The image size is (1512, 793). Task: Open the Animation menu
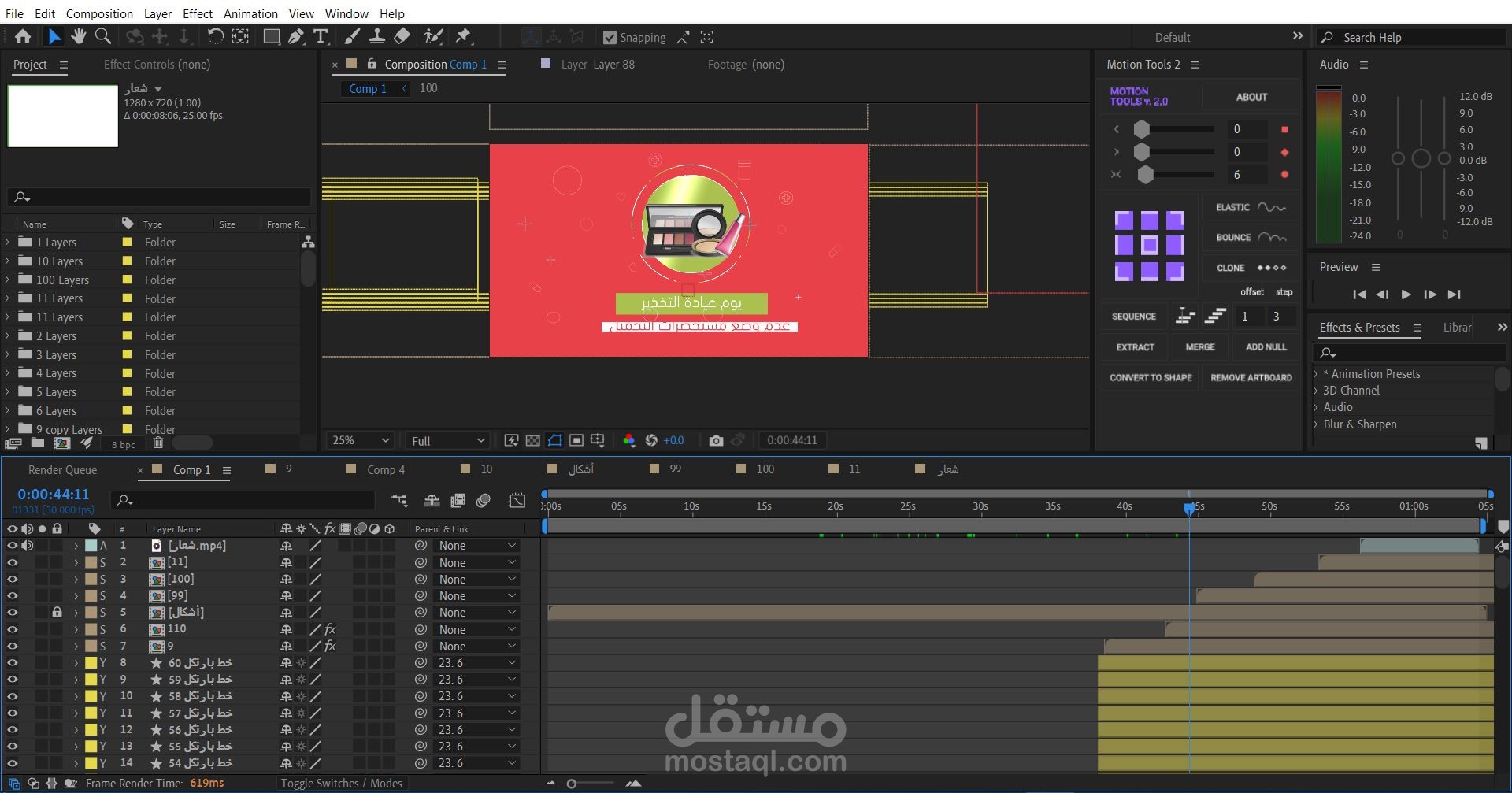point(250,13)
